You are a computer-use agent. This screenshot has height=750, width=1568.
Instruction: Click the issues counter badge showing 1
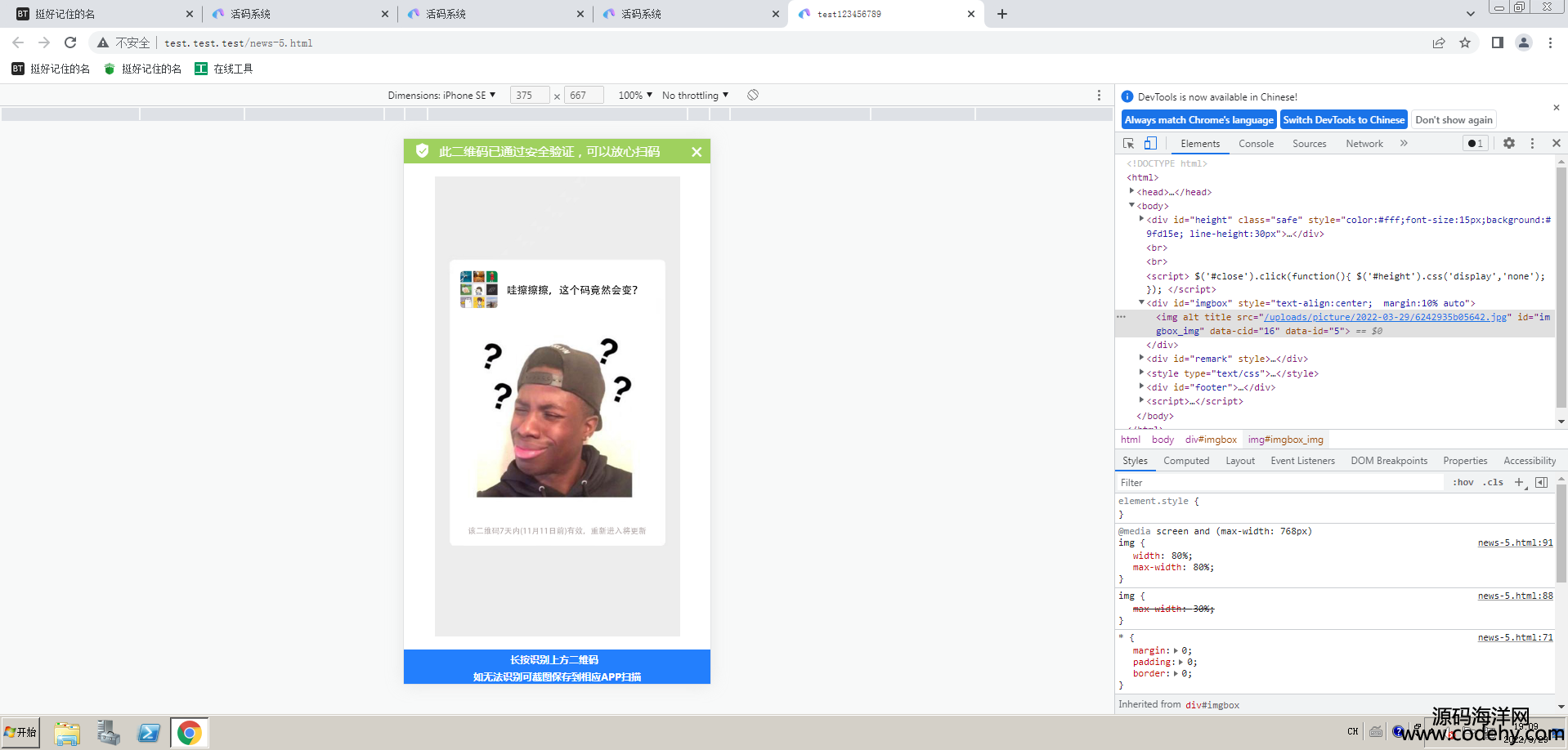1476,143
